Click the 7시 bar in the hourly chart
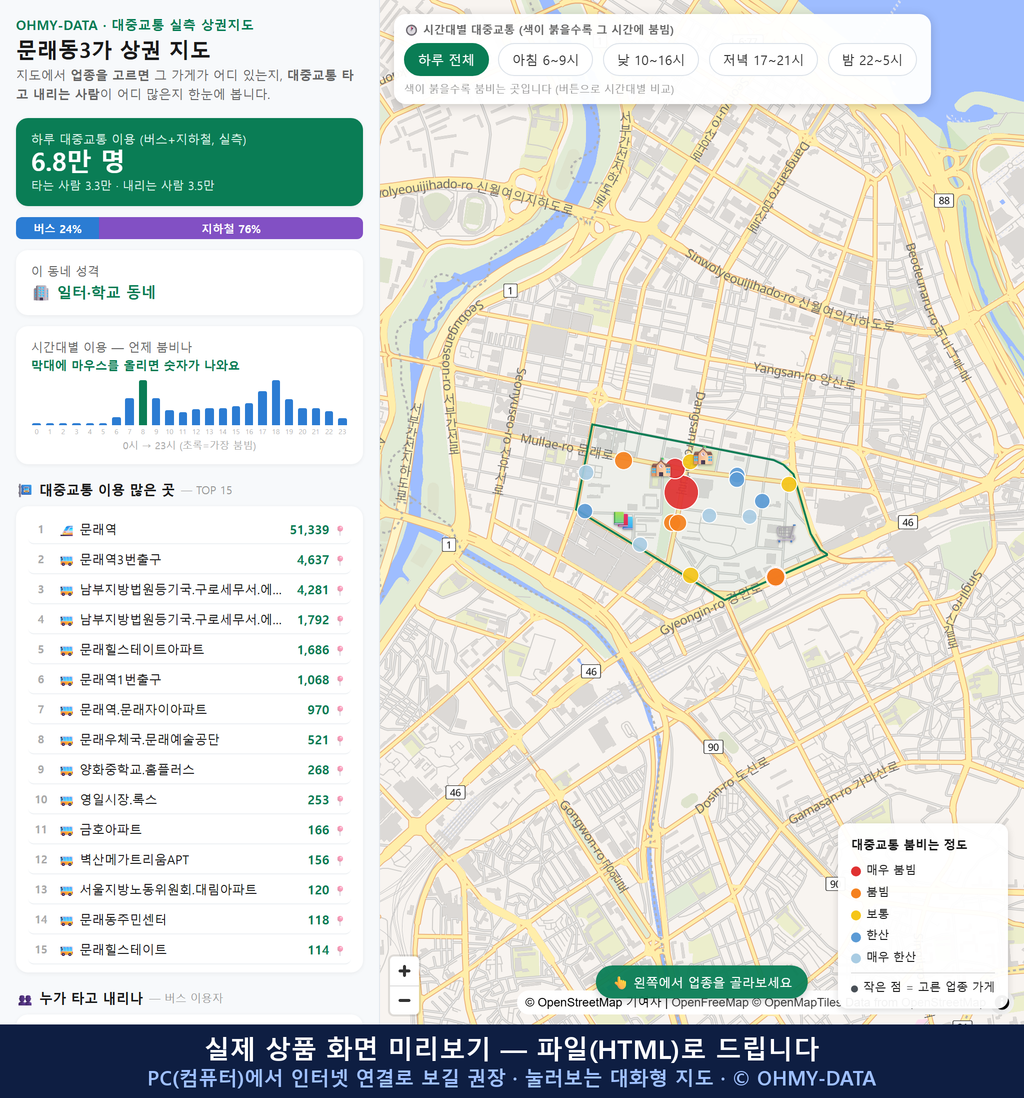The width and height of the screenshot is (1024, 1098). (x=130, y=412)
